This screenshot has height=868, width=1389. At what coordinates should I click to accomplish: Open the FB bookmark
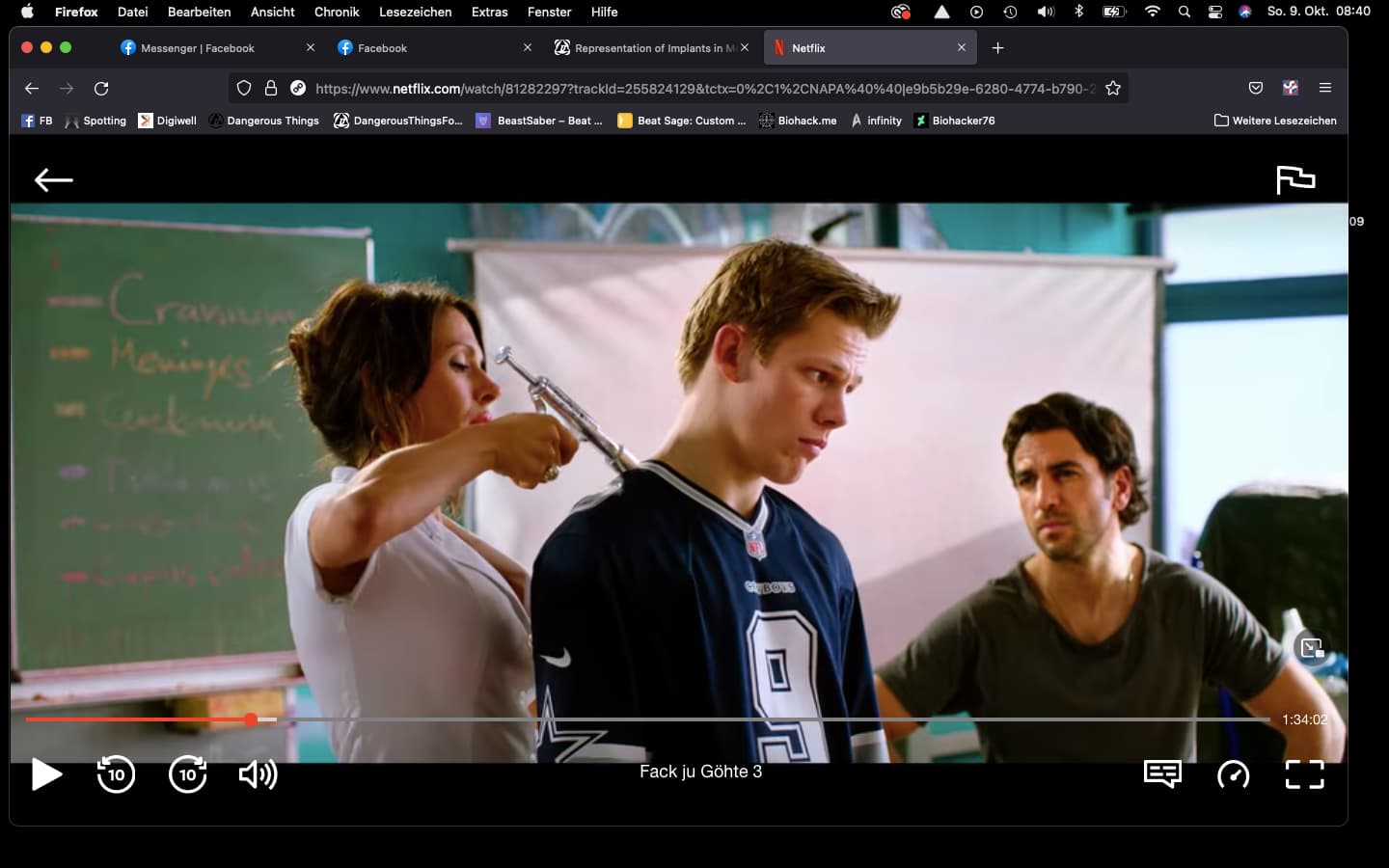pos(37,121)
